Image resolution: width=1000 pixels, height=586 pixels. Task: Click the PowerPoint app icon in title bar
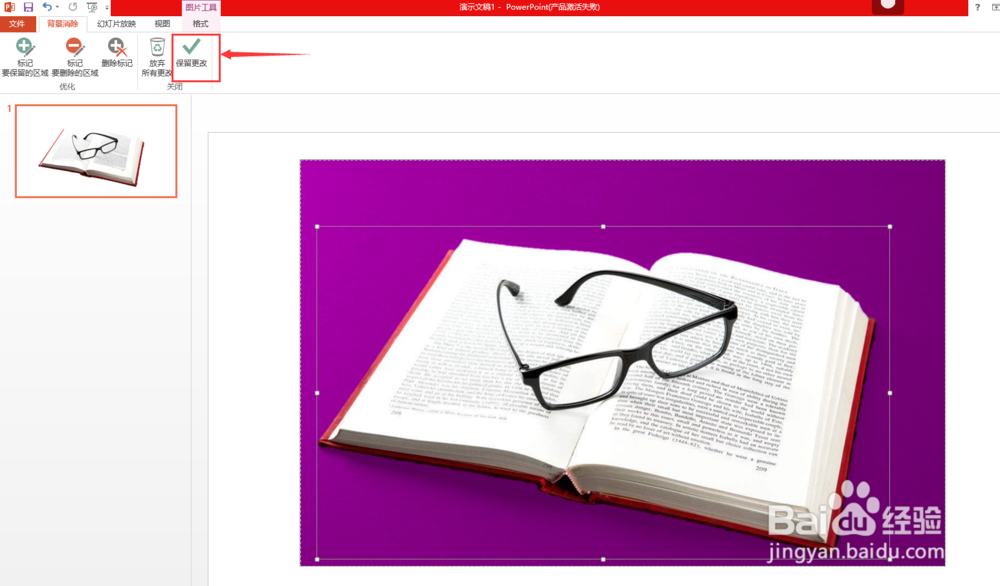point(9,7)
